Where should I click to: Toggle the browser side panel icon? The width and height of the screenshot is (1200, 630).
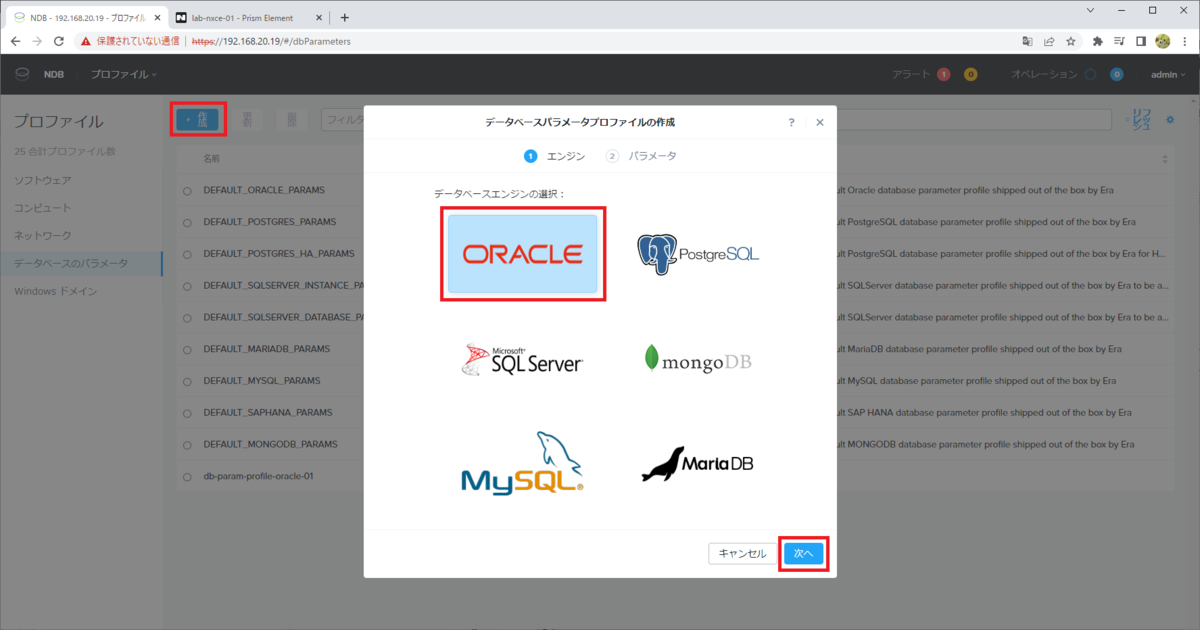pos(1141,42)
